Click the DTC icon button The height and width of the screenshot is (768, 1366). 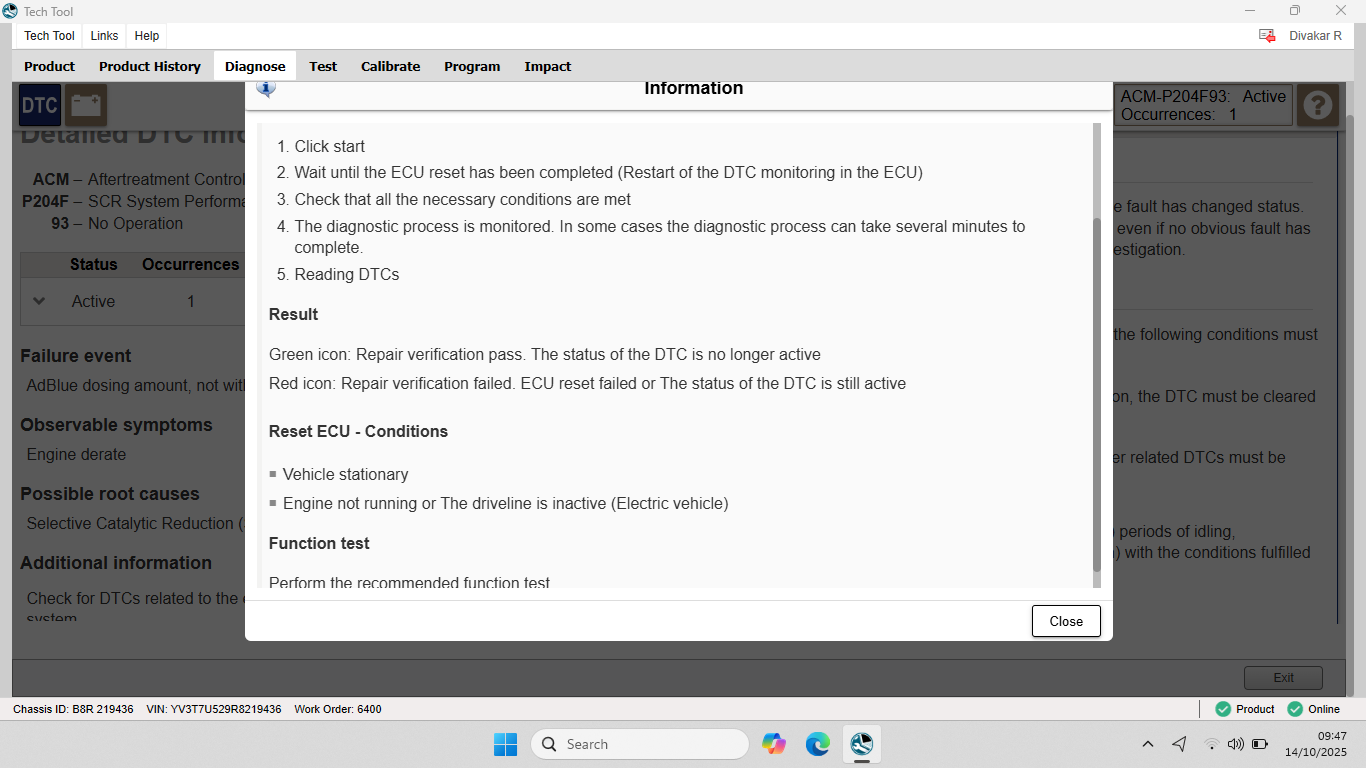coord(40,105)
